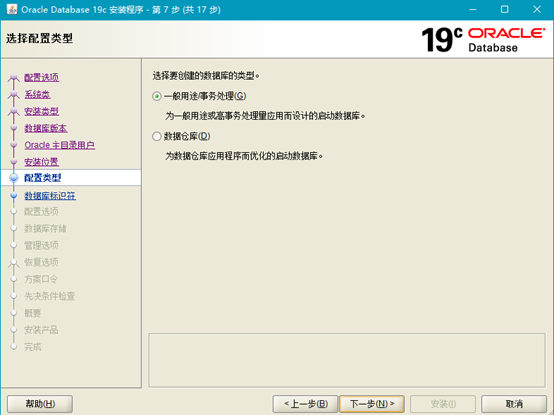Open the 数据库版本 step

click(46, 128)
